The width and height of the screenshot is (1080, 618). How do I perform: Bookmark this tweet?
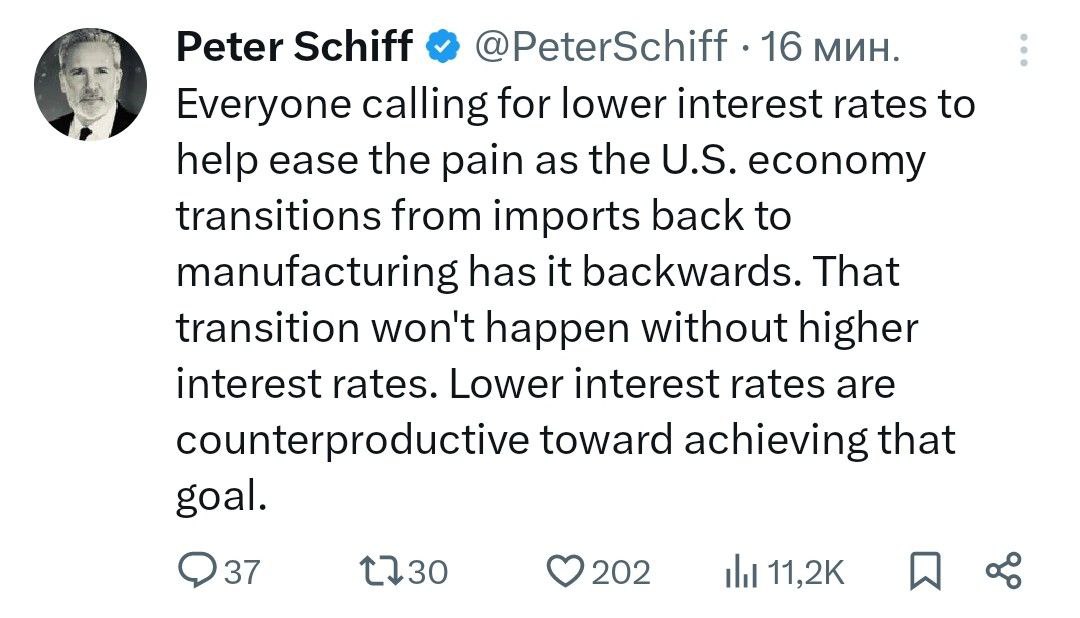click(925, 571)
